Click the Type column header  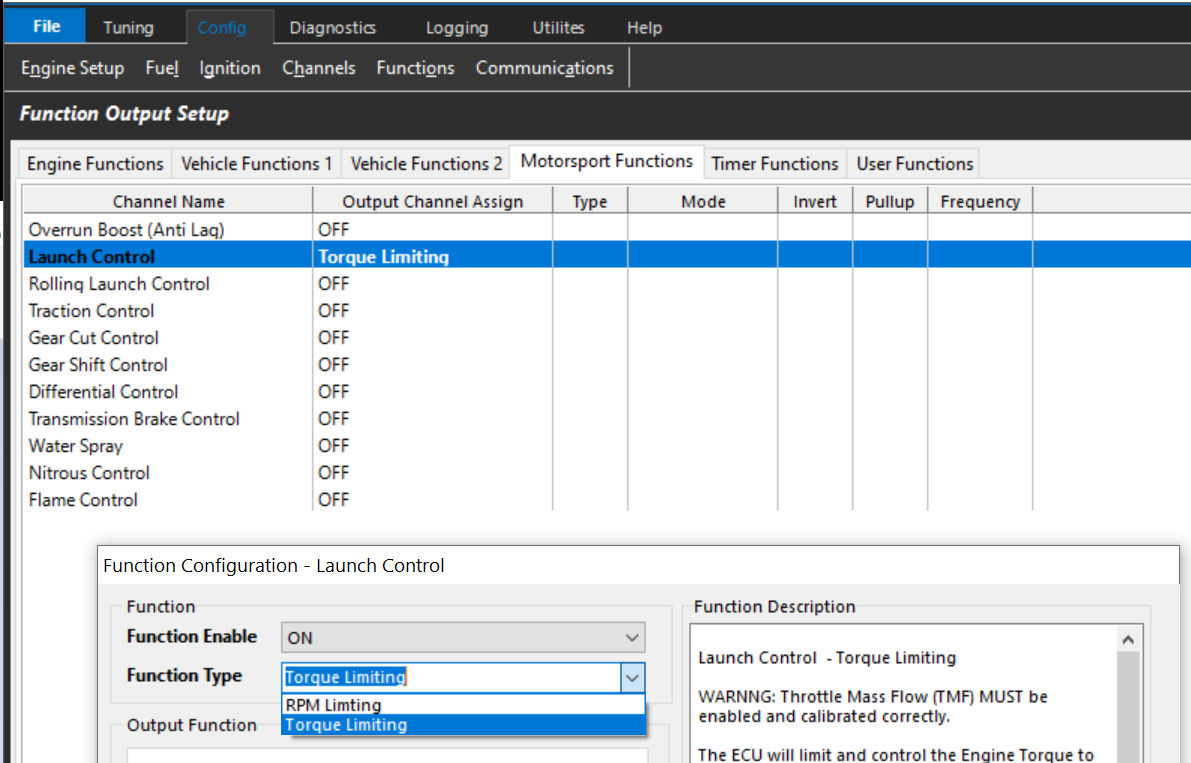tap(590, 202)
